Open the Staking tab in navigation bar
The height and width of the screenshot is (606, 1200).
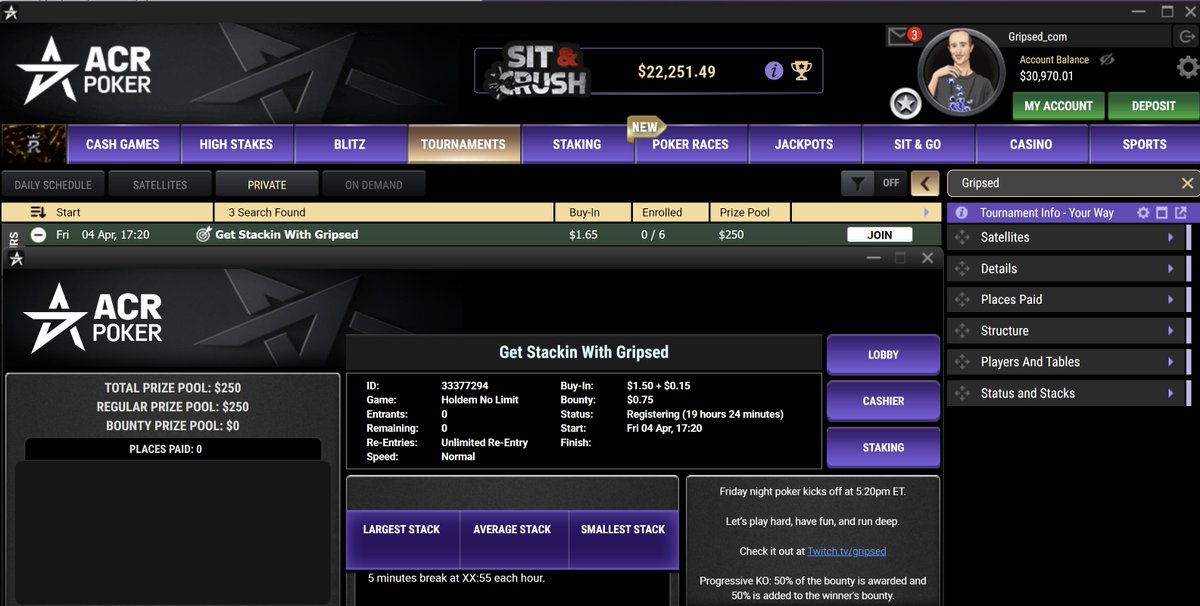pos(577,144)
